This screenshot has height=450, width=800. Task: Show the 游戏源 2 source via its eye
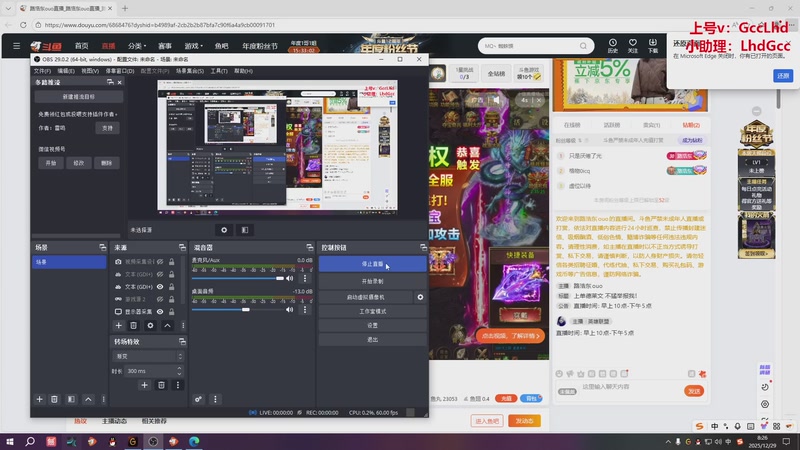pos(160,299)
